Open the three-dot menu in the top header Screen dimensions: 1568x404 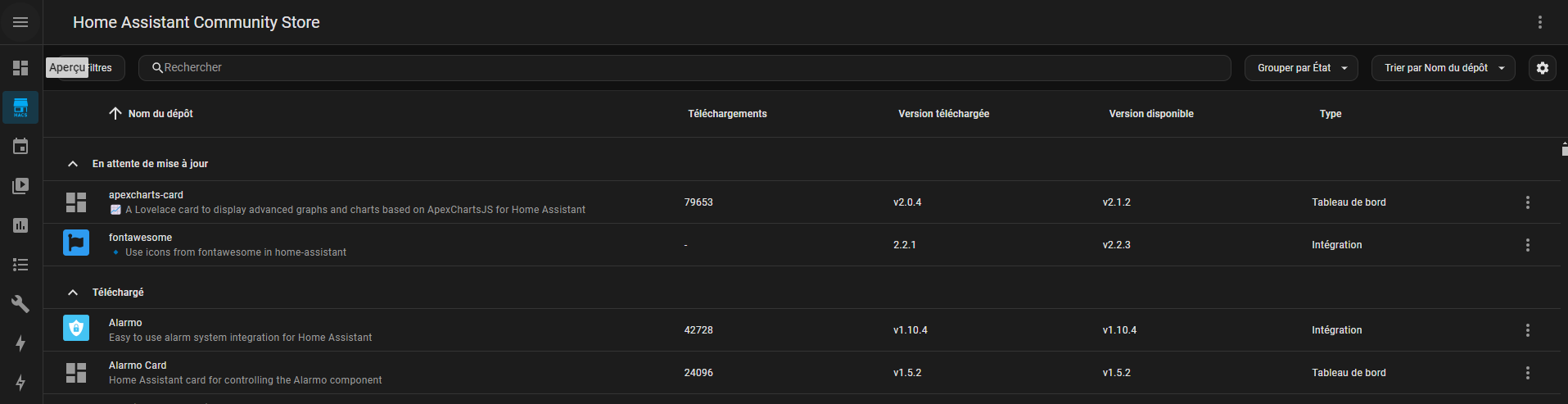pyautogui.click(x=1540, y=22)
